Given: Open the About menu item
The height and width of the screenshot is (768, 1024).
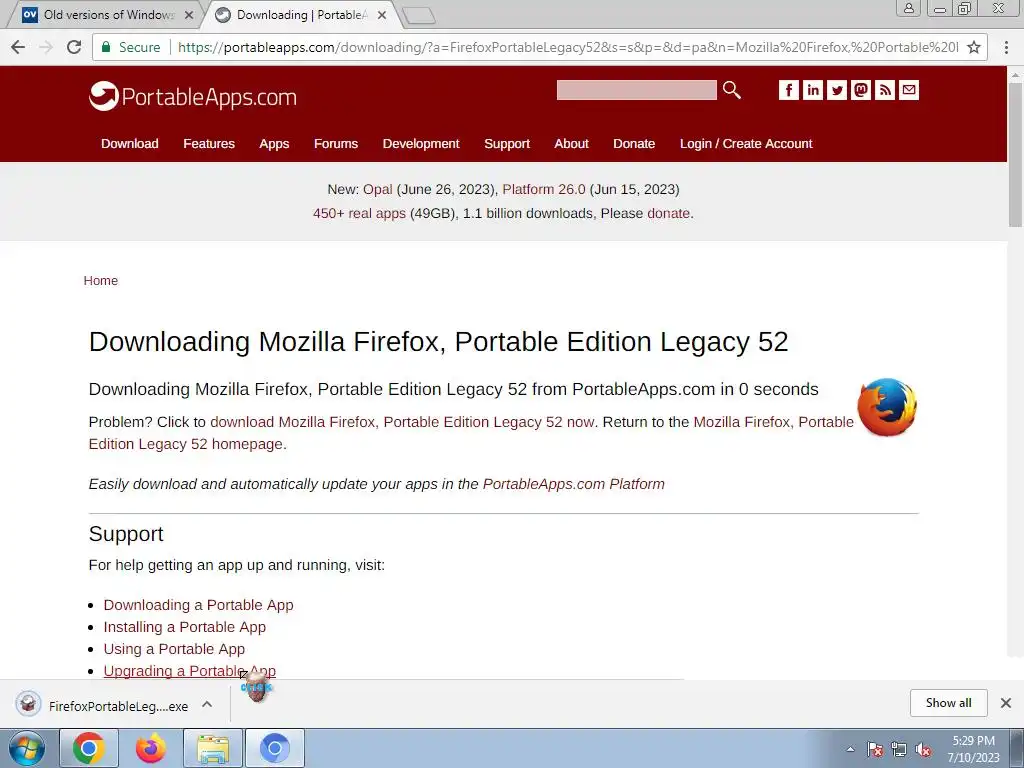Looking at the screenshot, I should pyautogui.click(x=571, y=144).
